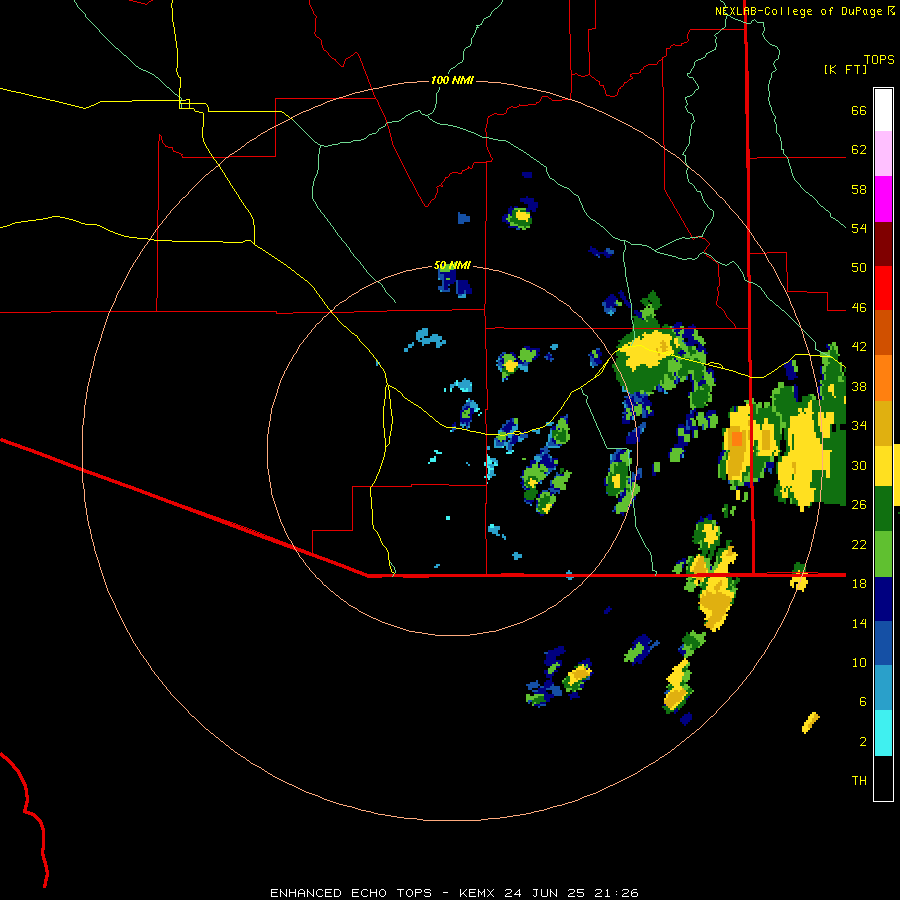Pick the cyan legend swatch
Image resolution: width=900 pixels, height=900 pixels.
pyautogui.click(x=883, y=733)
